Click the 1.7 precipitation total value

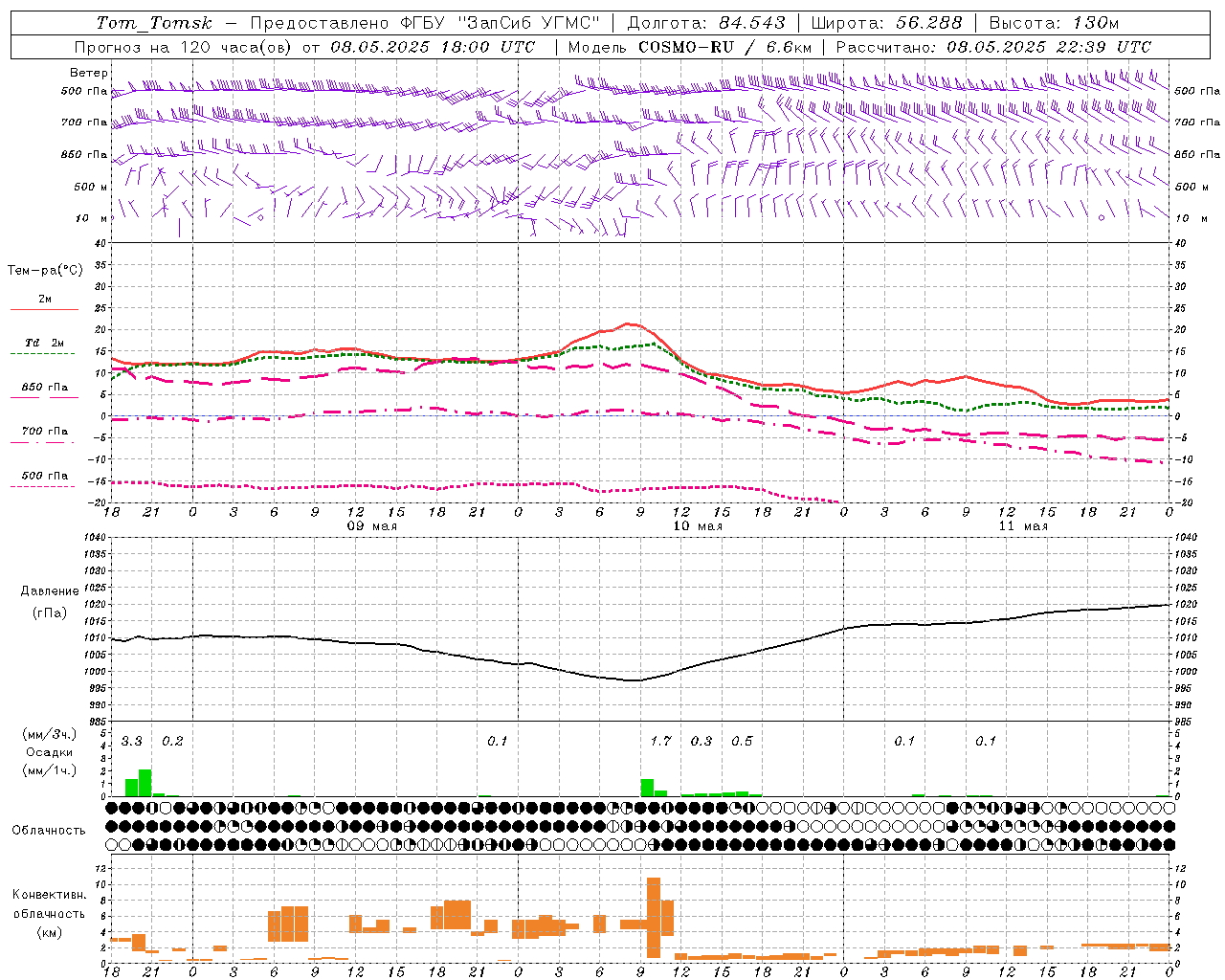click(x=660, y=742)
